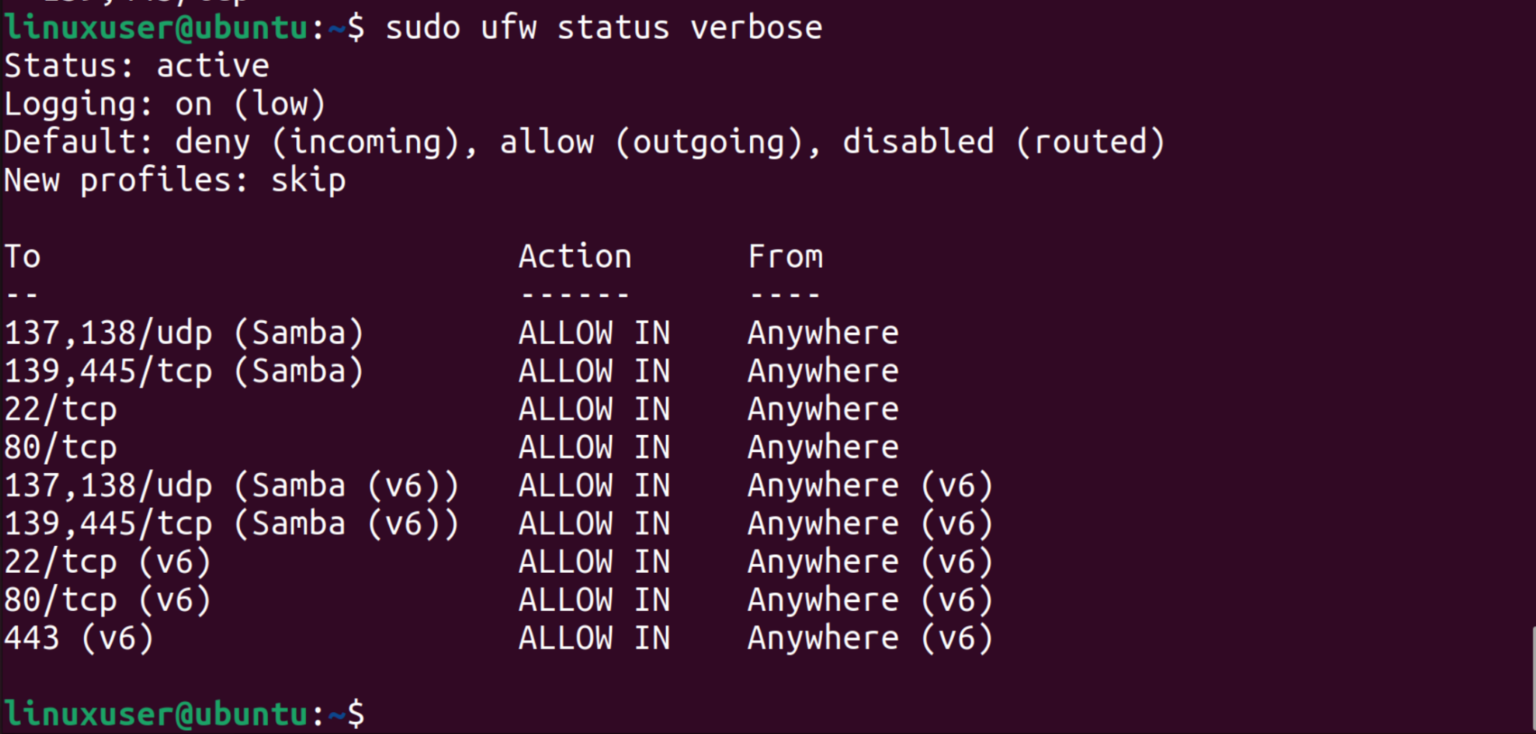Click the '443 (v6)' rule entry
1536x734 pixels.
point(79,638)
